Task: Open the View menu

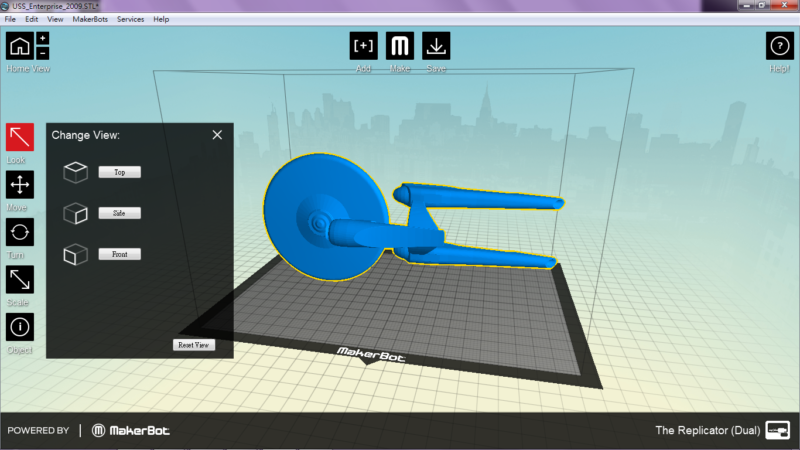Action: point(55,19)
